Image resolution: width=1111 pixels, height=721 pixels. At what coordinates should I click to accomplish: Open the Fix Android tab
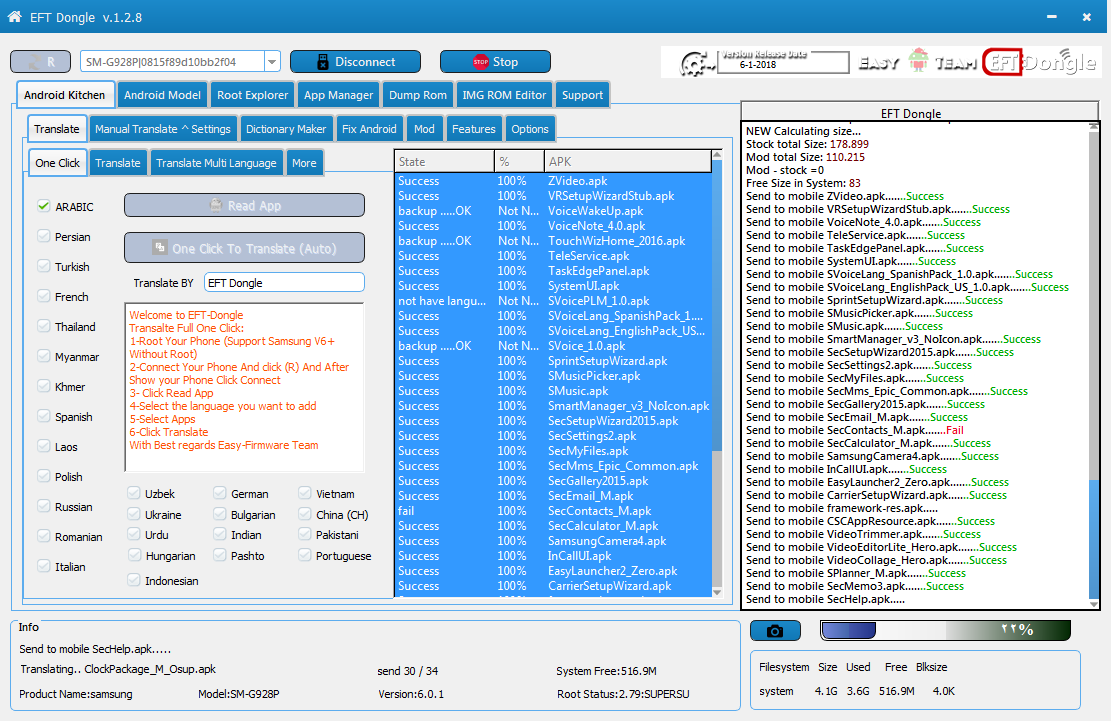(368, 129)
